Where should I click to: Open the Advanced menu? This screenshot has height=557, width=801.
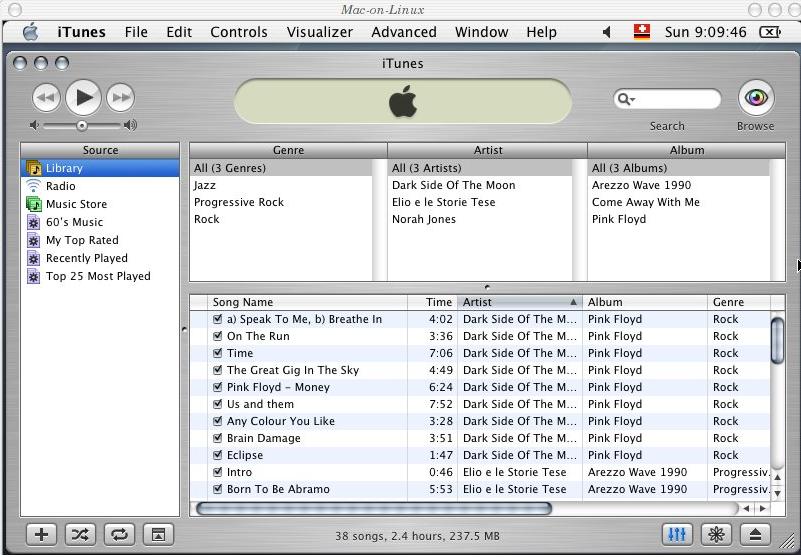404,32
